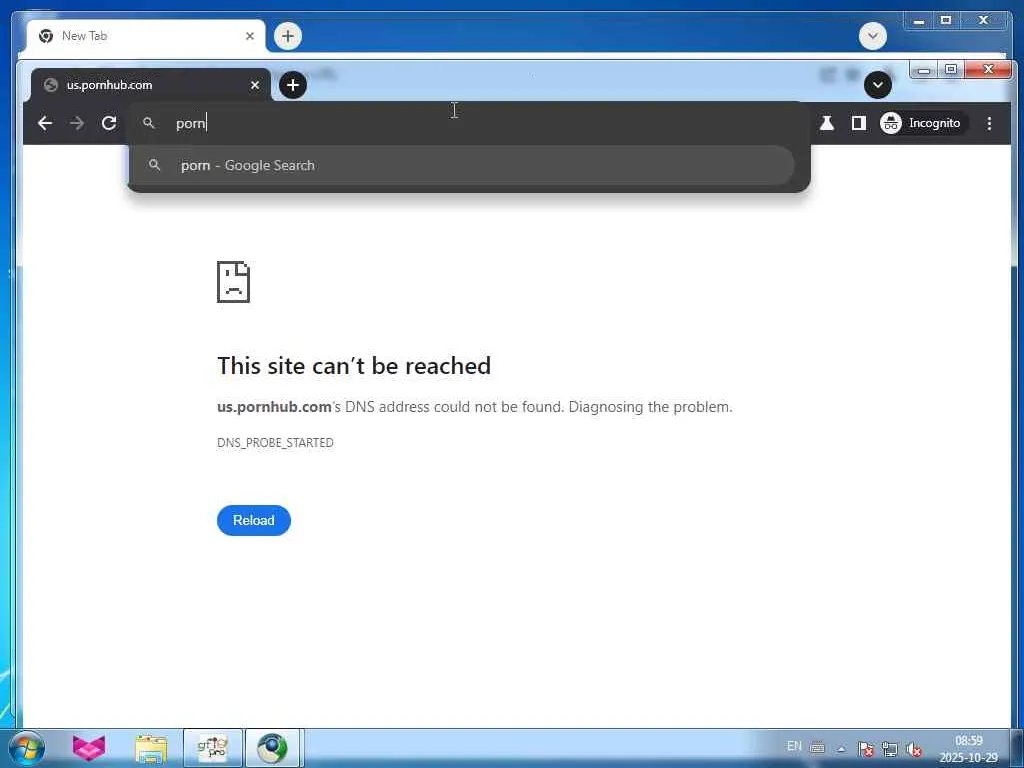Click the EN language indicator

(x=794, y=746)
